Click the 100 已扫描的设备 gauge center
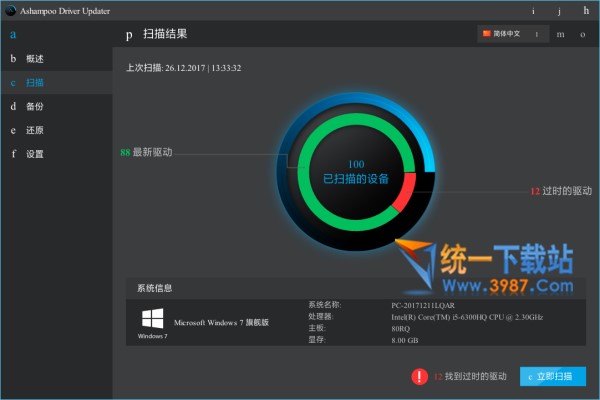The width and height of the screenshot is (600, 400). [356, 171]
